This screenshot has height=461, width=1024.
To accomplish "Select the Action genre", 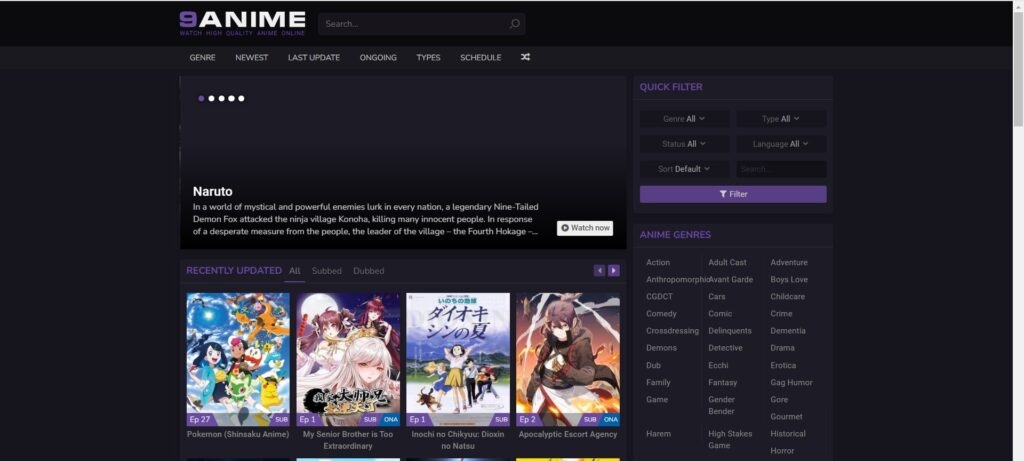I will (658, 262).
